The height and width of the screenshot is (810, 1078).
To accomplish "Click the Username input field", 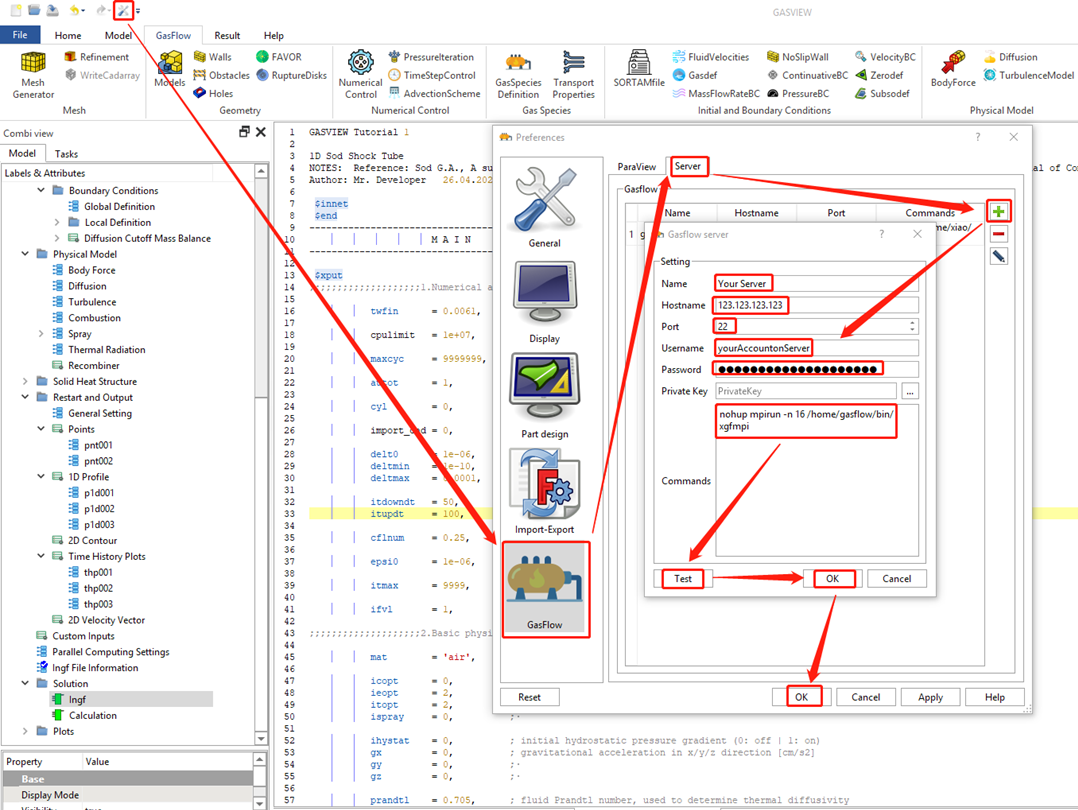I will click(816, 348).
